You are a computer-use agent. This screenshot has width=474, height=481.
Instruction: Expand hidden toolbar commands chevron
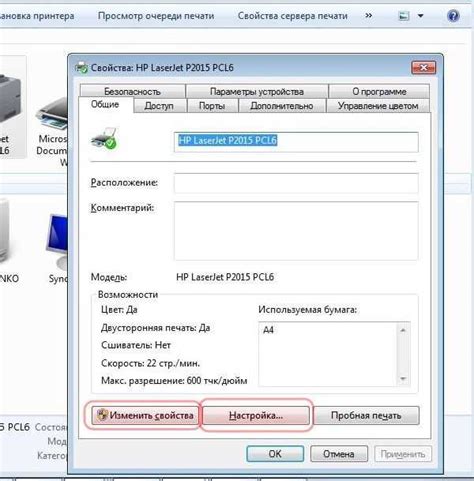pyautogui.click(x=368, y=15)
